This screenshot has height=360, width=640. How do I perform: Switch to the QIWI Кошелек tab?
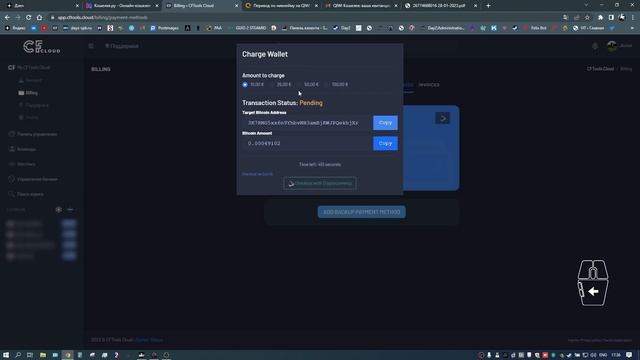tap(361, 6)
